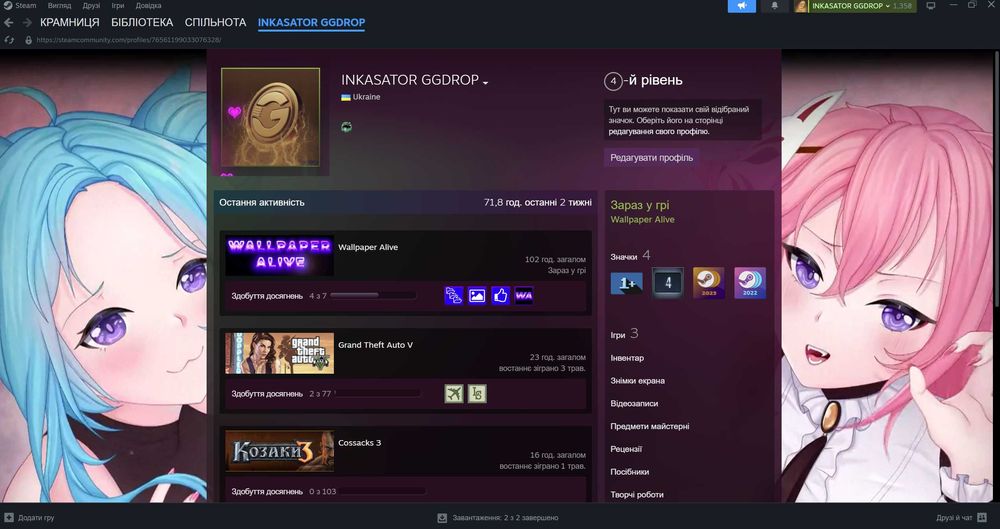Click Редагувати профіль button

click(651, 158)
